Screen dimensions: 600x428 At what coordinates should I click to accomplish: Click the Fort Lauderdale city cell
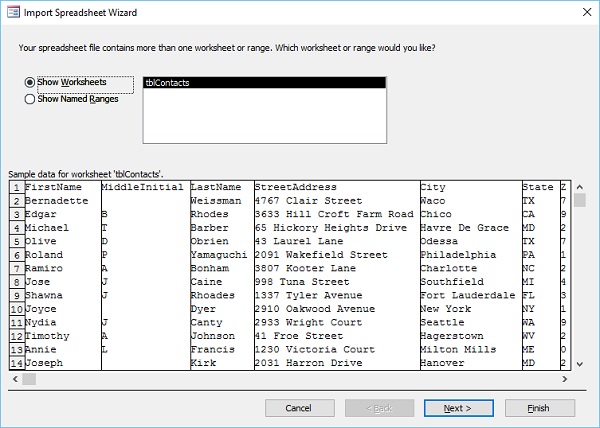click(x=467, y=296)
